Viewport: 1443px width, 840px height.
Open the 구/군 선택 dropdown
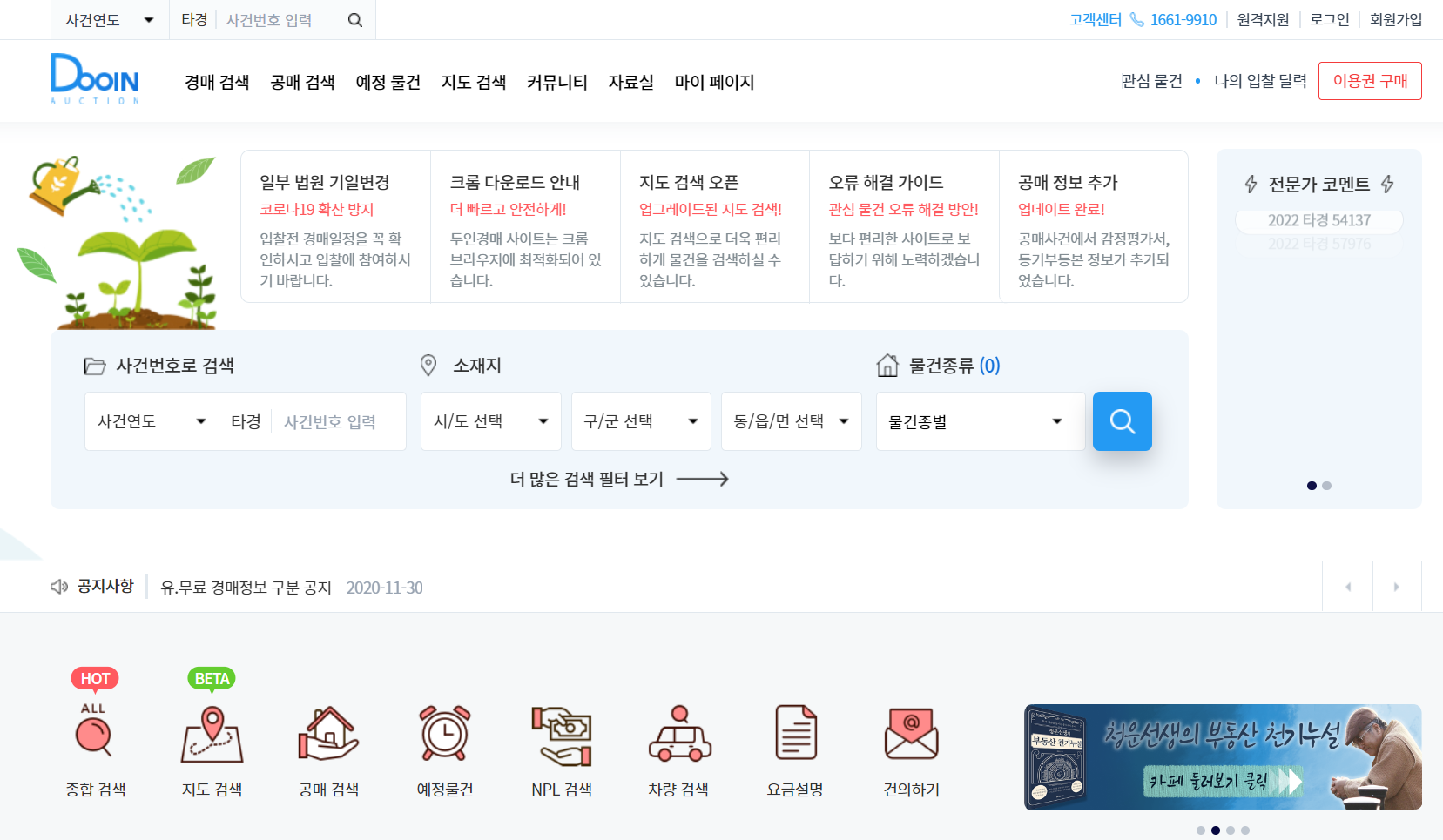tap(641, 421)
